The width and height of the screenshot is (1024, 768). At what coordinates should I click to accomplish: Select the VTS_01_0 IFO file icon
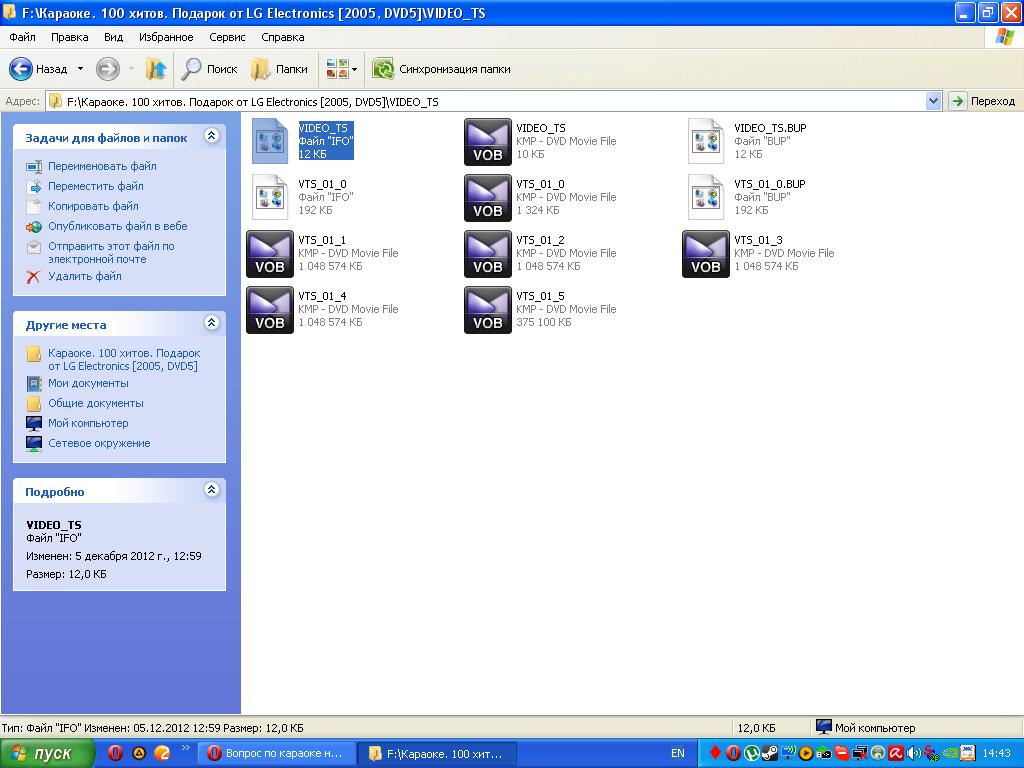pyautogui.click(x=270, y=198)
